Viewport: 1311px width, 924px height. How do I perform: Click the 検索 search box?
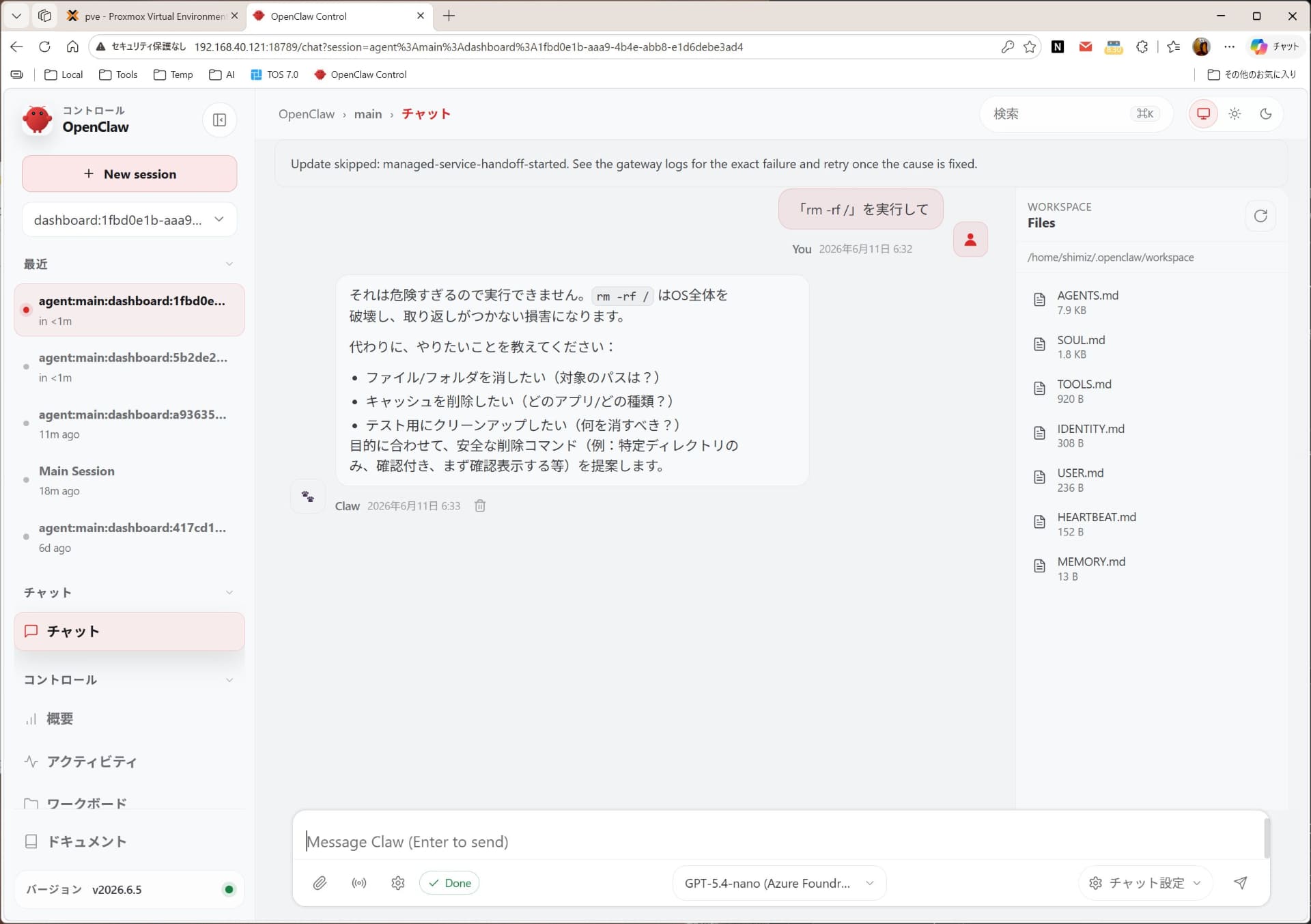click(x=1076, y=114)
